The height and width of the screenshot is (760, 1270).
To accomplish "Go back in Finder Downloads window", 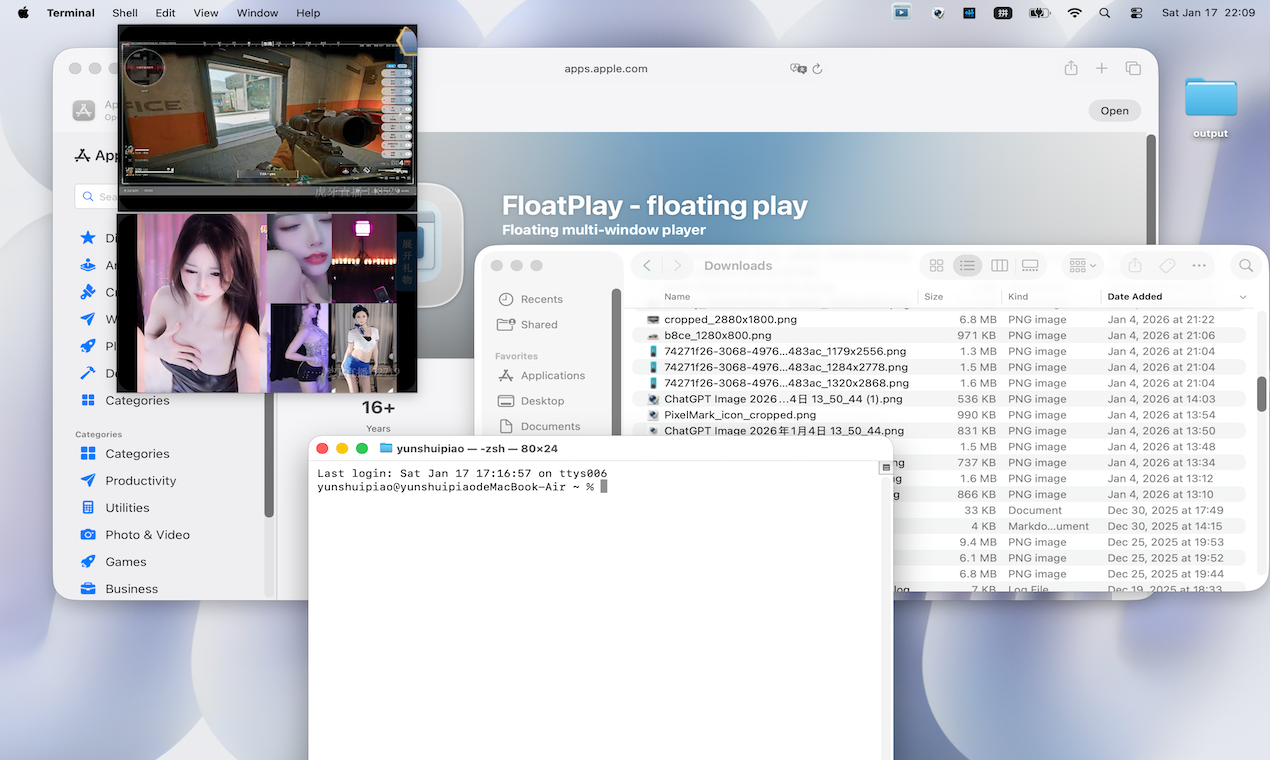I will [x=647, y=265].
